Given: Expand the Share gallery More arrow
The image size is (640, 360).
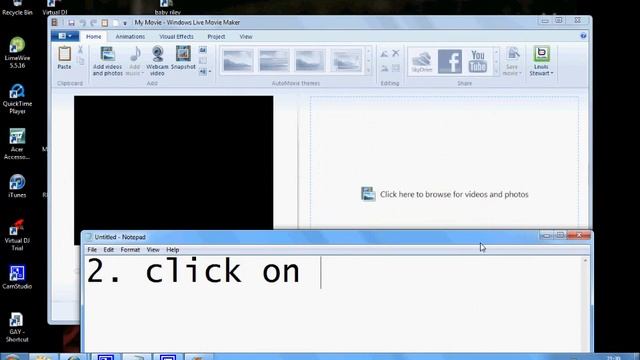Looking at the screenshot, I should [x=496, y=71].
